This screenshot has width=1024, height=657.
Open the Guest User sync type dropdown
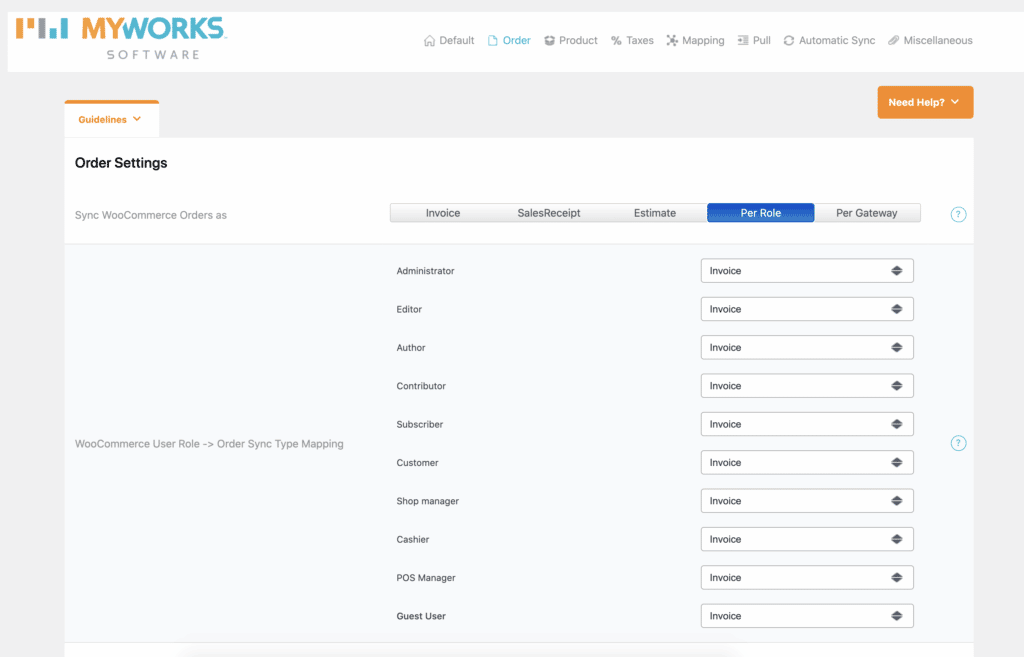point(806,615)
